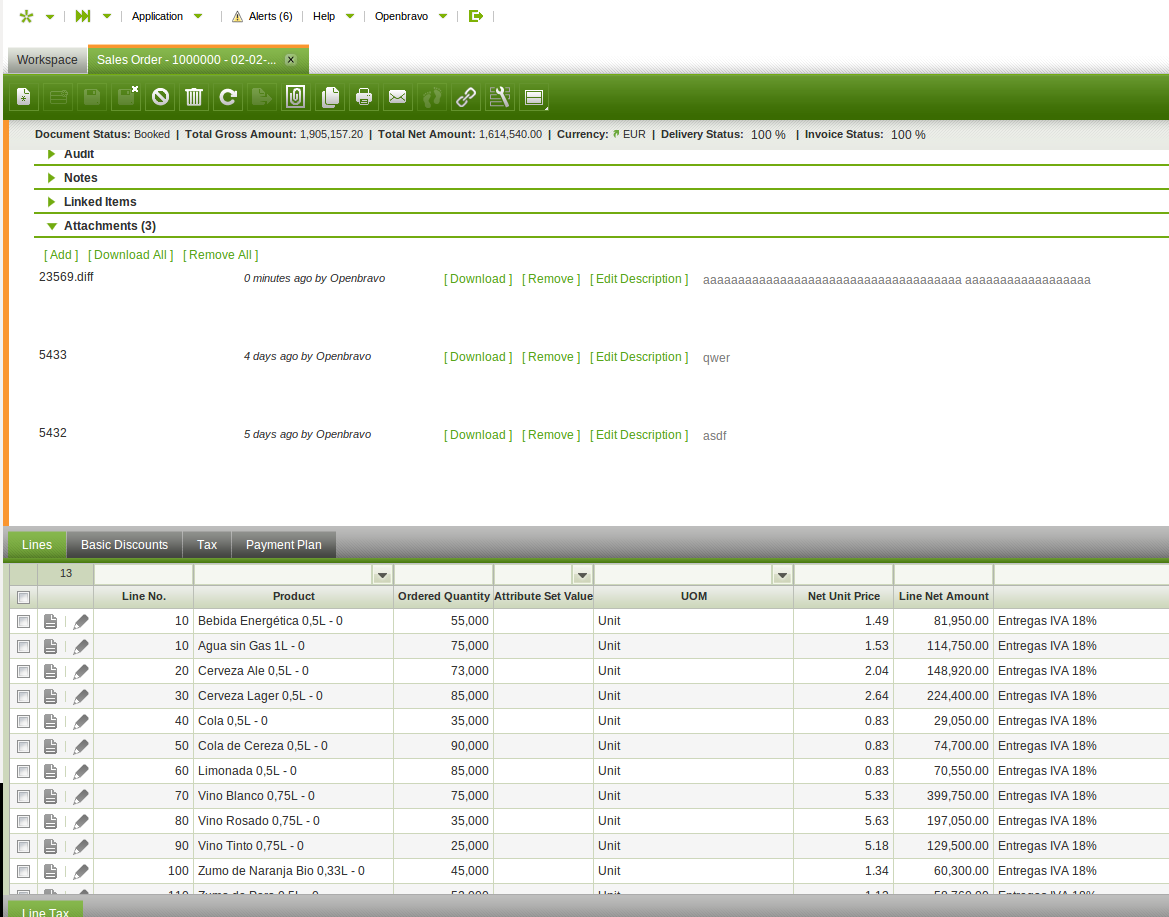Edit the Cerveza Ale line with pencil icon
The height and width of the screenshot is (917, 1169).
(81, 671)
